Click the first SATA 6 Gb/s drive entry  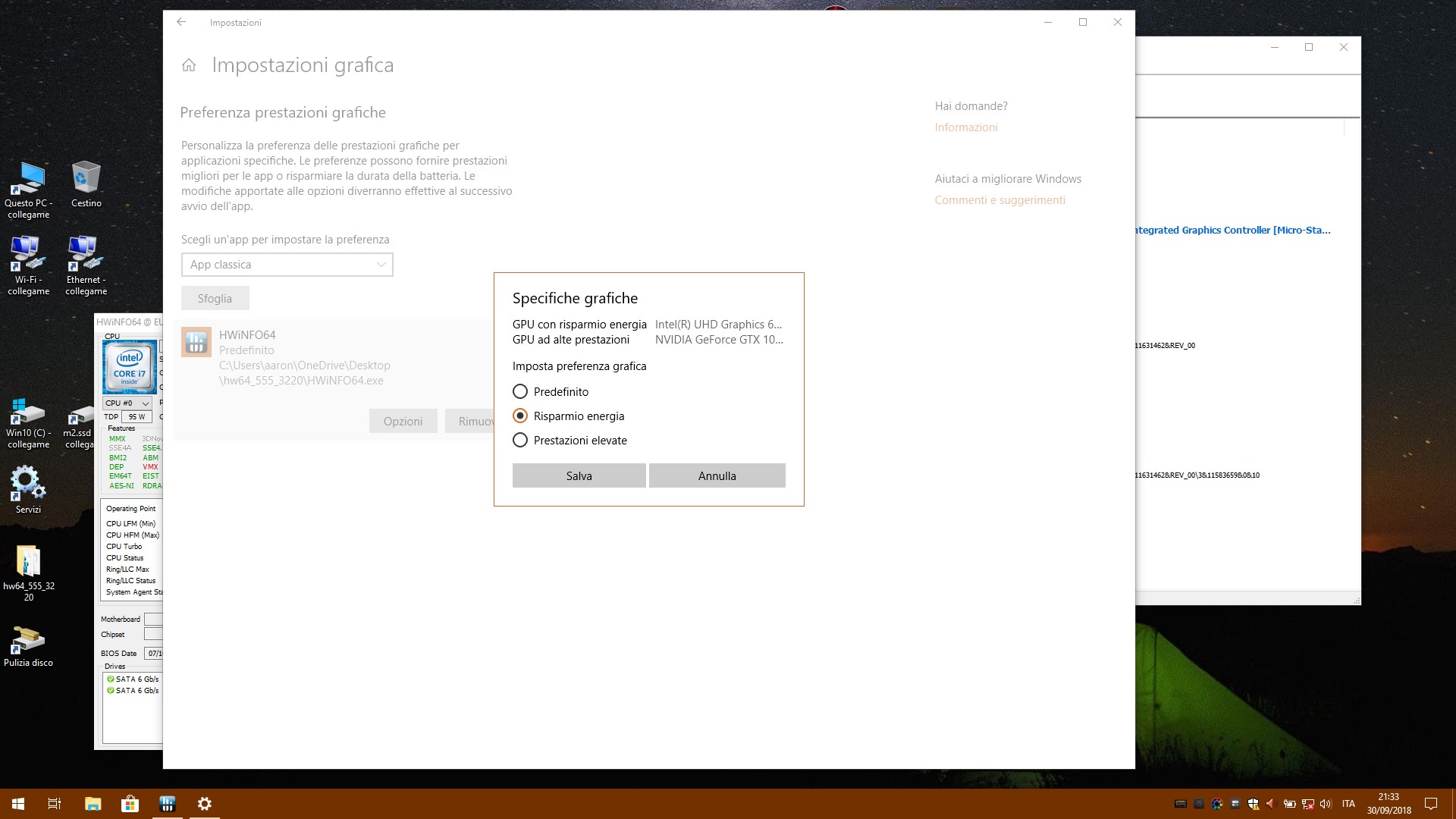coord(133,679)
